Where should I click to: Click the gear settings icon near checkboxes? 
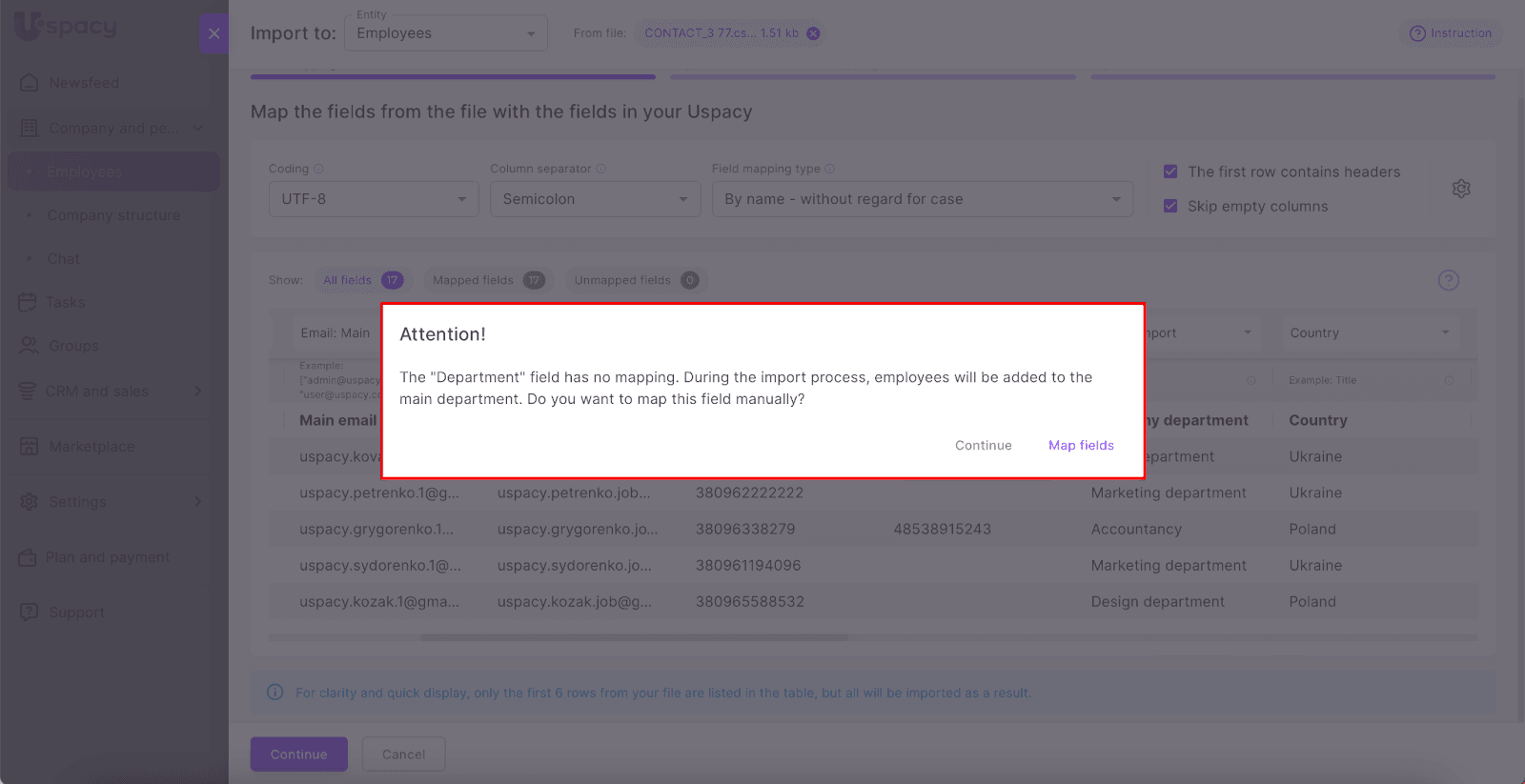1460,189
